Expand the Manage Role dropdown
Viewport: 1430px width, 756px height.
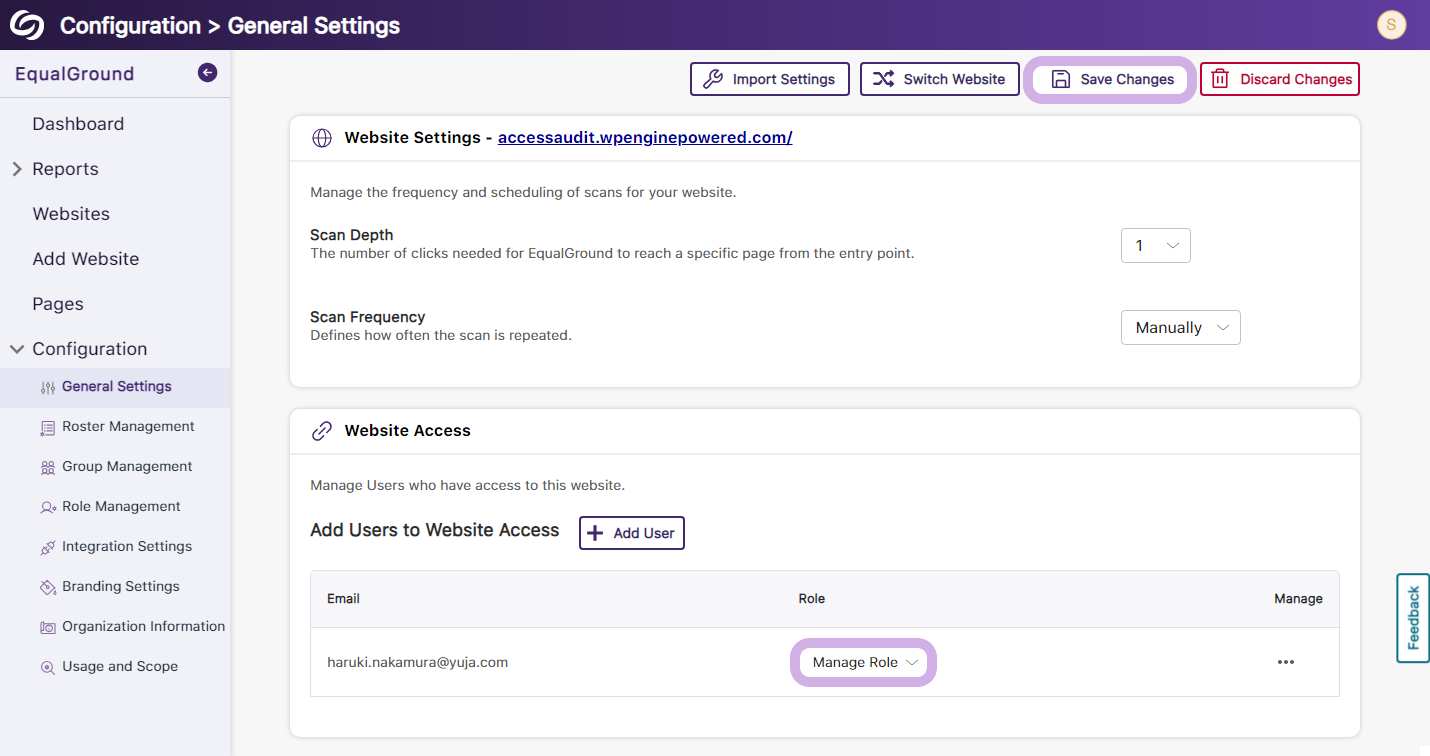pos(864,663)
